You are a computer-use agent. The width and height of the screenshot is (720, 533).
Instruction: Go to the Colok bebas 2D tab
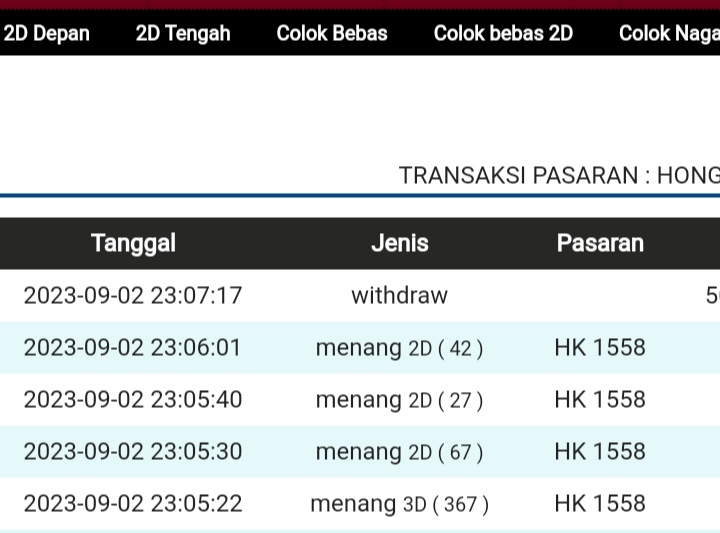point(503,33)
